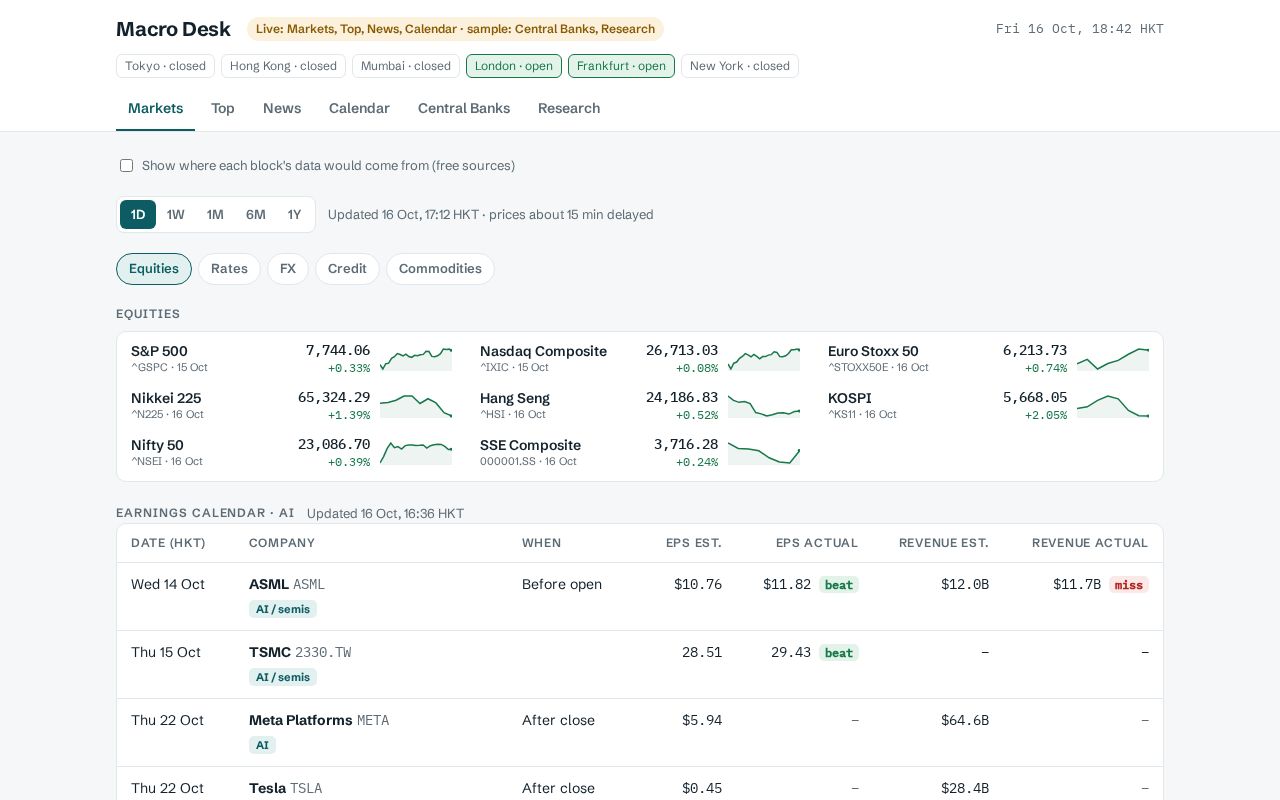This screenshot has width=1280, height=800.
Task: Switch time range to 1Y
Action: coord(294,215)
